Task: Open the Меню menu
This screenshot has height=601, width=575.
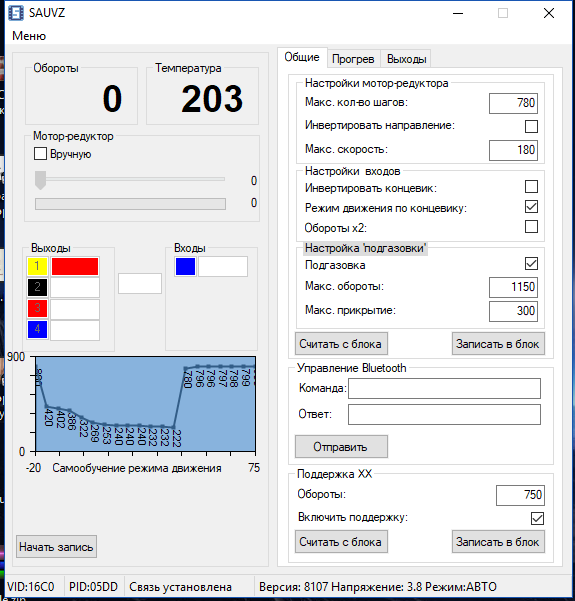Action: click(29, 36)
